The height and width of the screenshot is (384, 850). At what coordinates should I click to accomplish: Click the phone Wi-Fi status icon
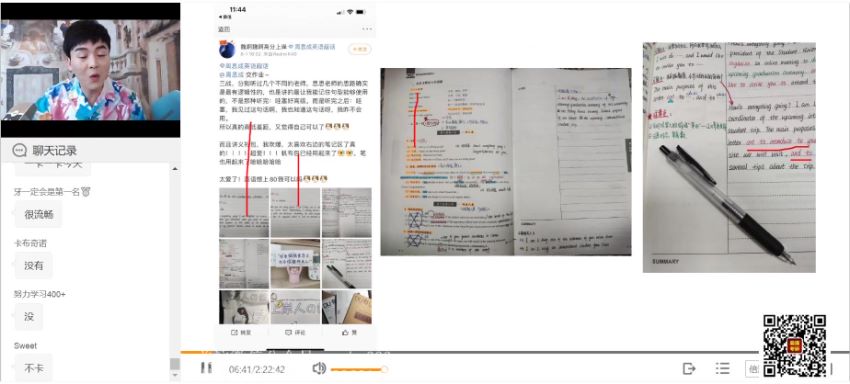350,11
